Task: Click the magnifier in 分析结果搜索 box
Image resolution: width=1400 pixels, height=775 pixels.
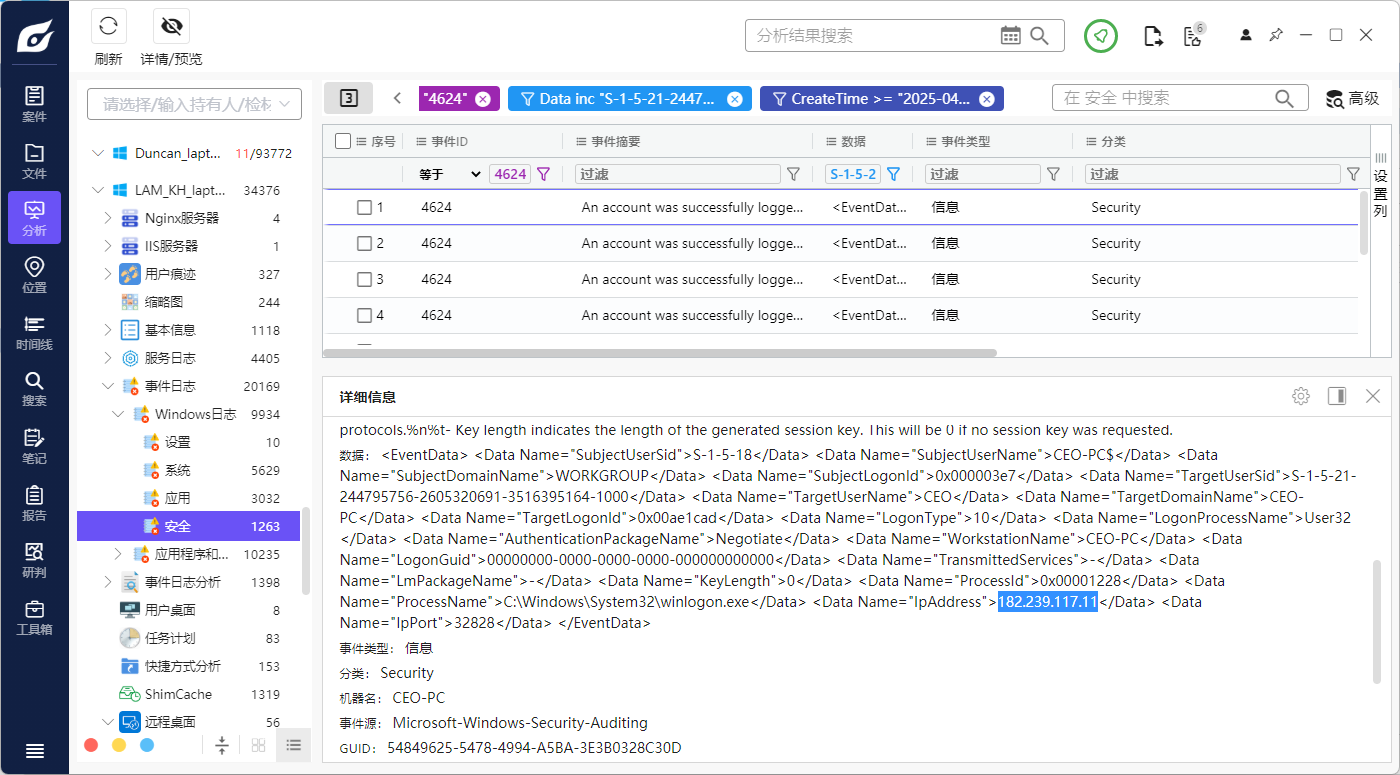Action: click(1040, 36)
